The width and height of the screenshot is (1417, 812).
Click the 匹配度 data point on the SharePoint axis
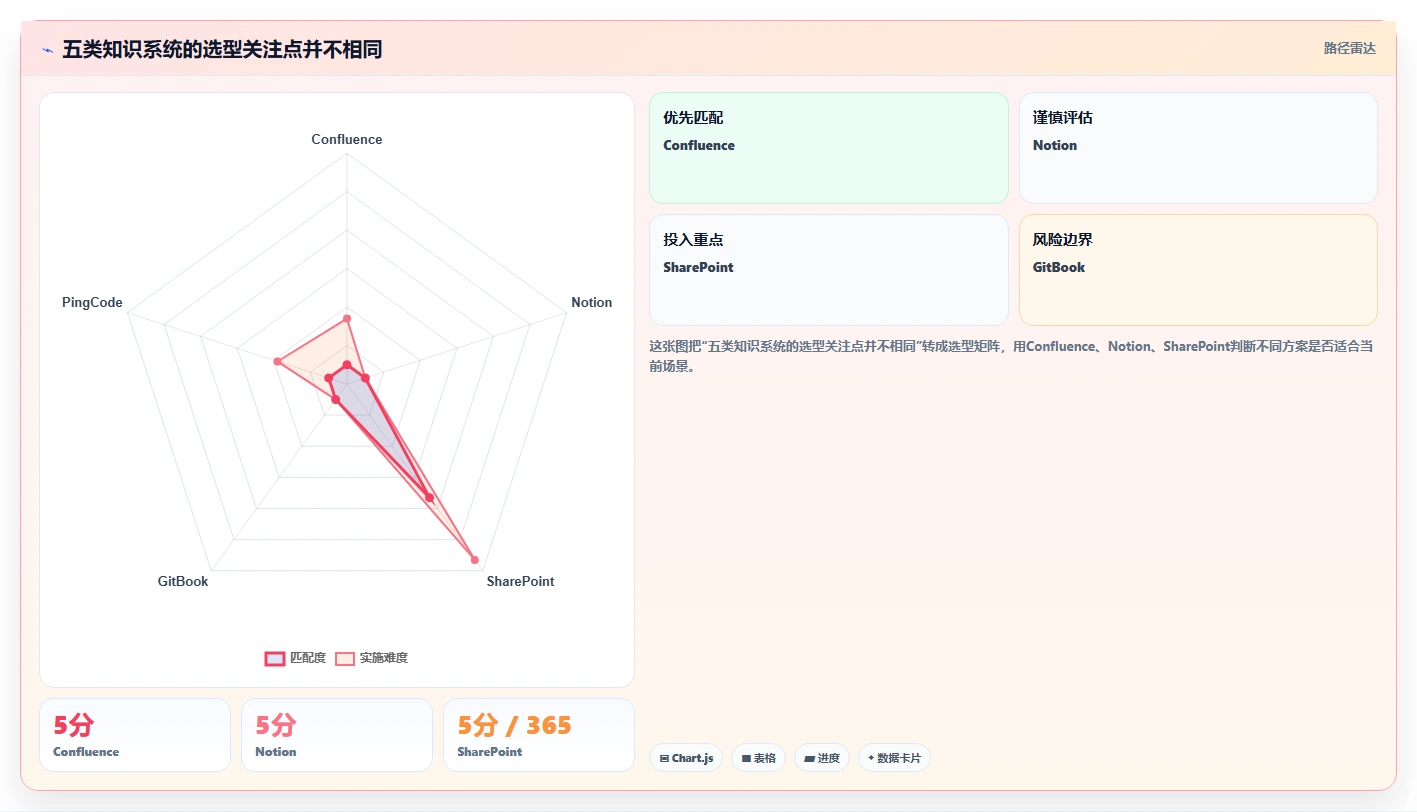click(430, 497)
